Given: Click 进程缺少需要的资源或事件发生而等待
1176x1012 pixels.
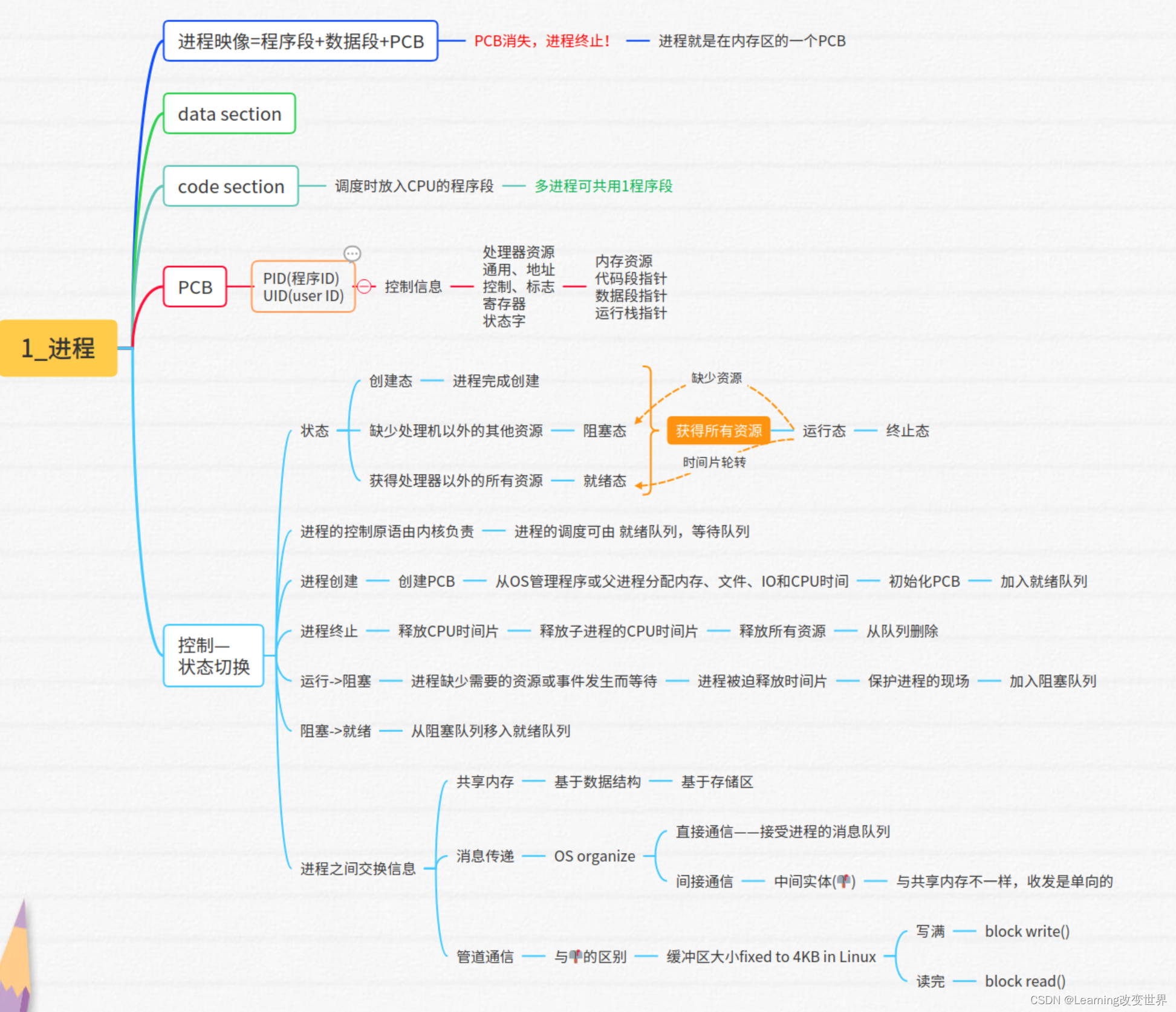Looking at the screenshot, I should pos(534,681).
